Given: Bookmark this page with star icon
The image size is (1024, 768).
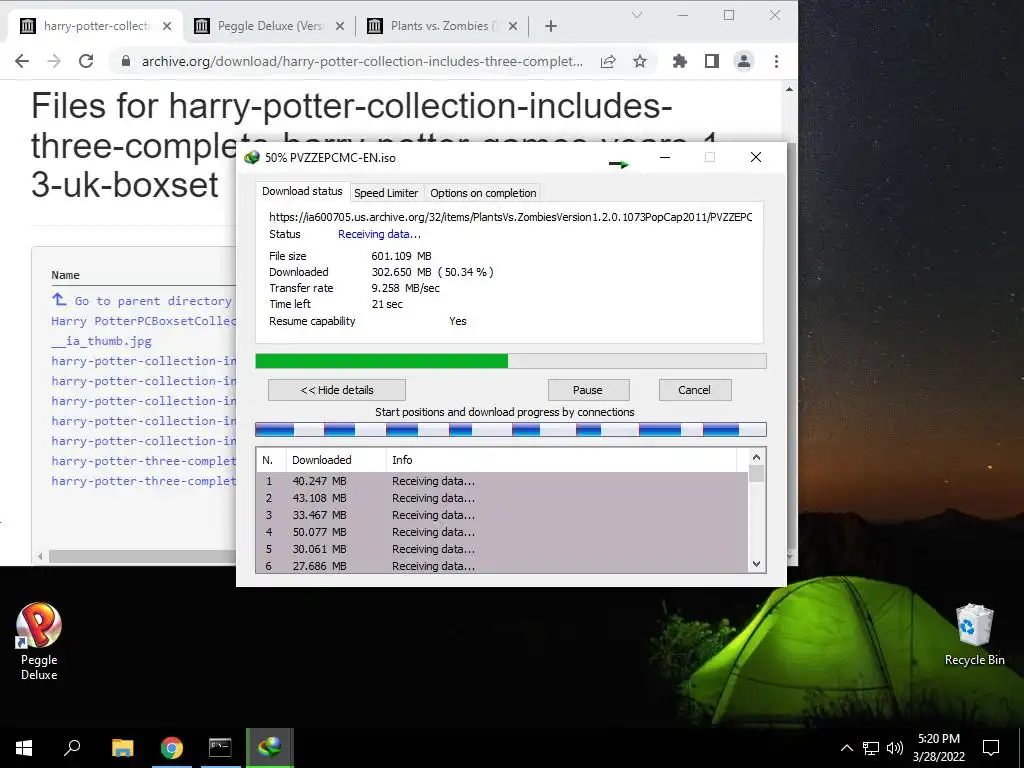Looking at the screenshot, I should pos(640,61).
